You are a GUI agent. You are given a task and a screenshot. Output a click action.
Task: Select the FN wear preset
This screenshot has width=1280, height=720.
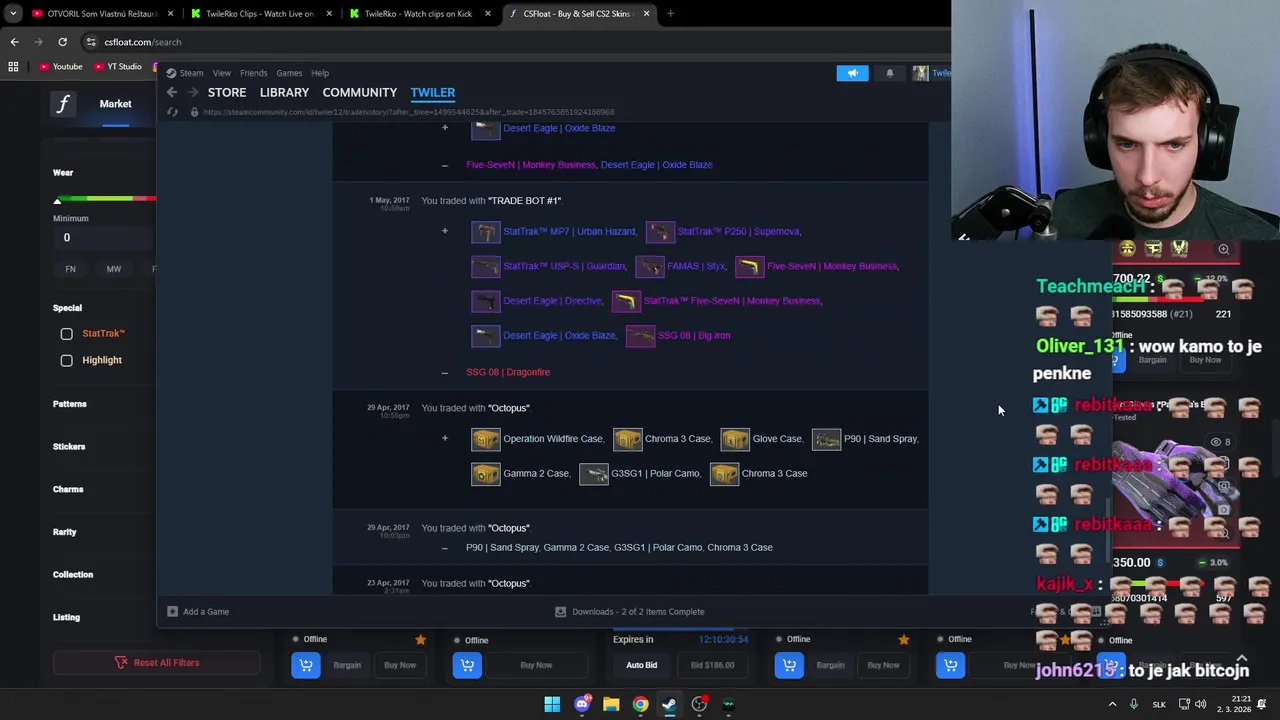pos(70,269)
